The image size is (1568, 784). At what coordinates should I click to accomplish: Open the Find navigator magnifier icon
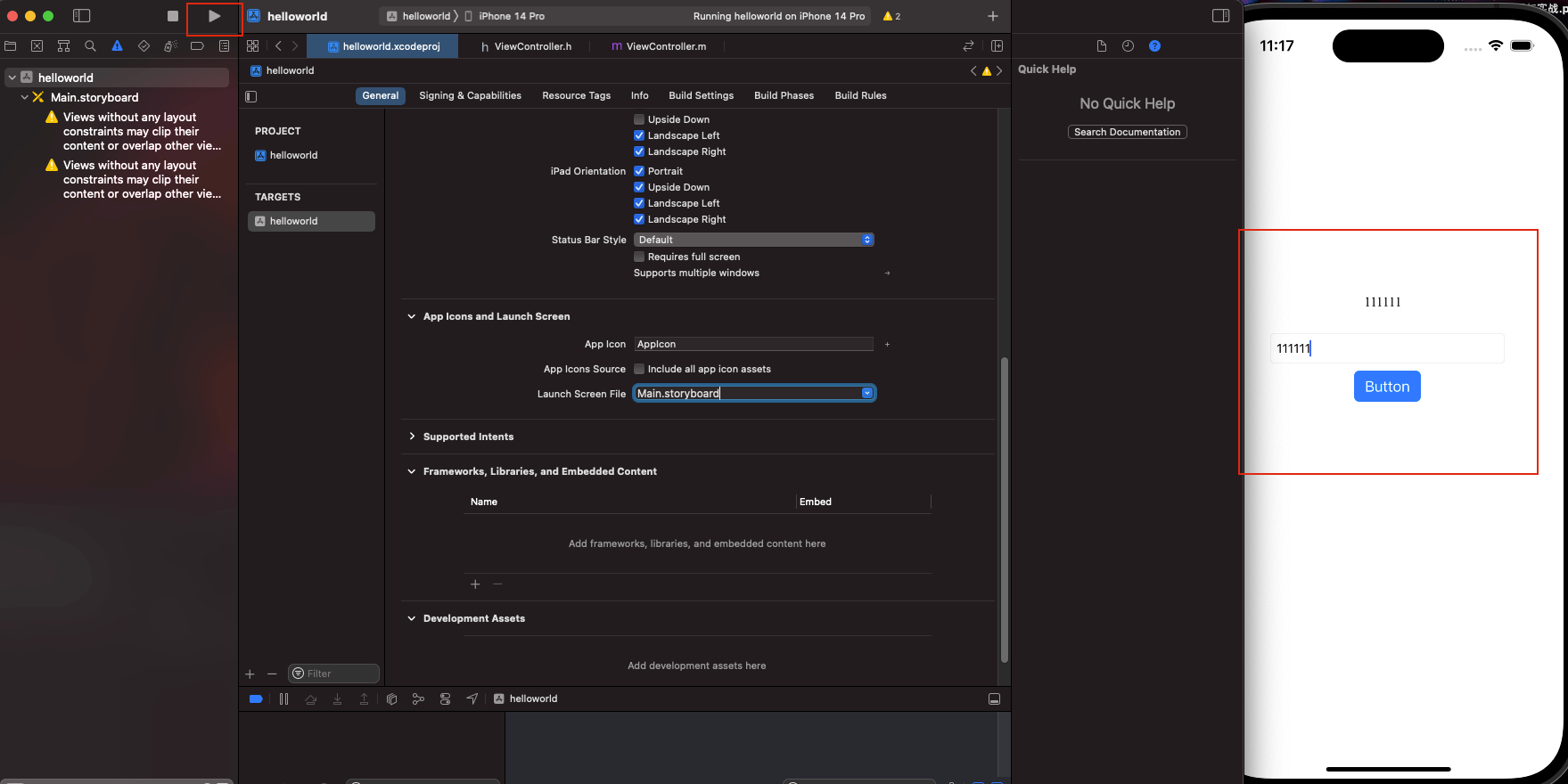click(90, 46)
